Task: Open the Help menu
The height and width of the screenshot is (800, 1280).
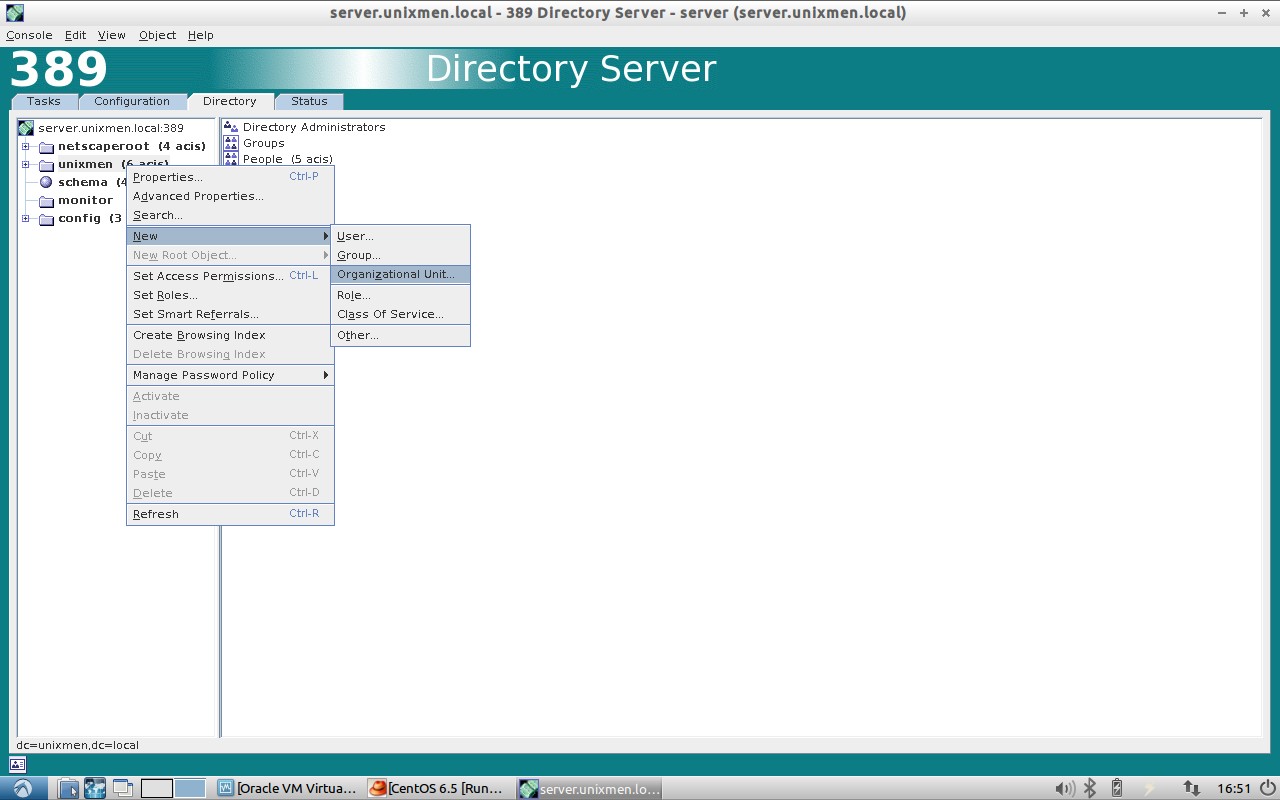Action: pyautogui.click(x=200, y=35)
